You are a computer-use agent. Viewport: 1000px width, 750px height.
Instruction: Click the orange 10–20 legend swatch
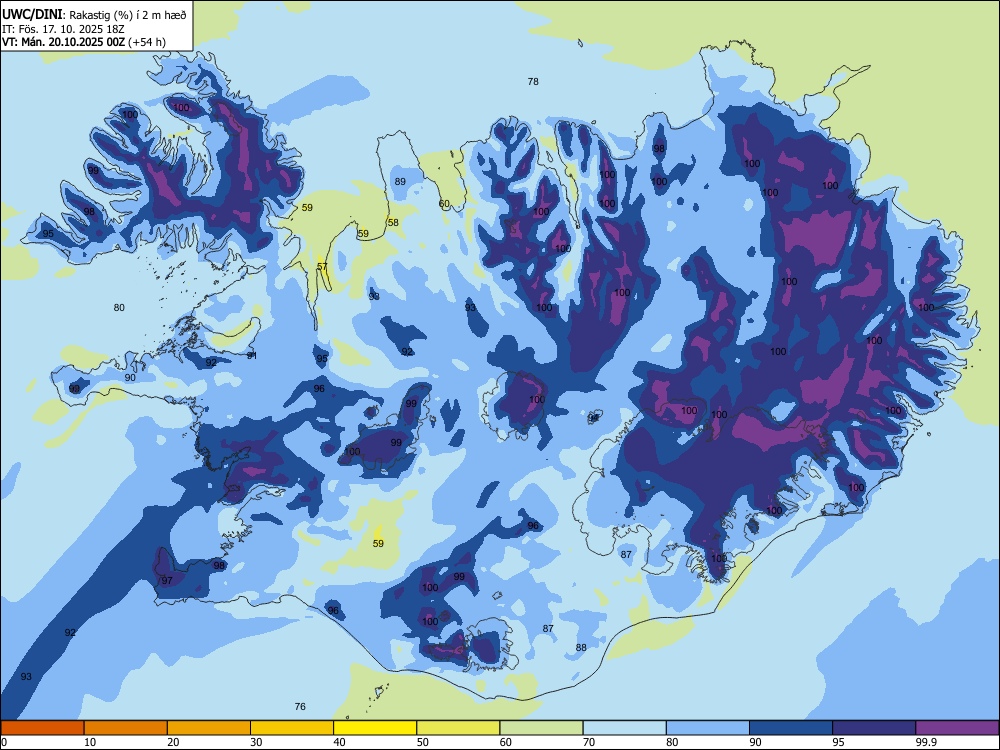pos(126,728)
